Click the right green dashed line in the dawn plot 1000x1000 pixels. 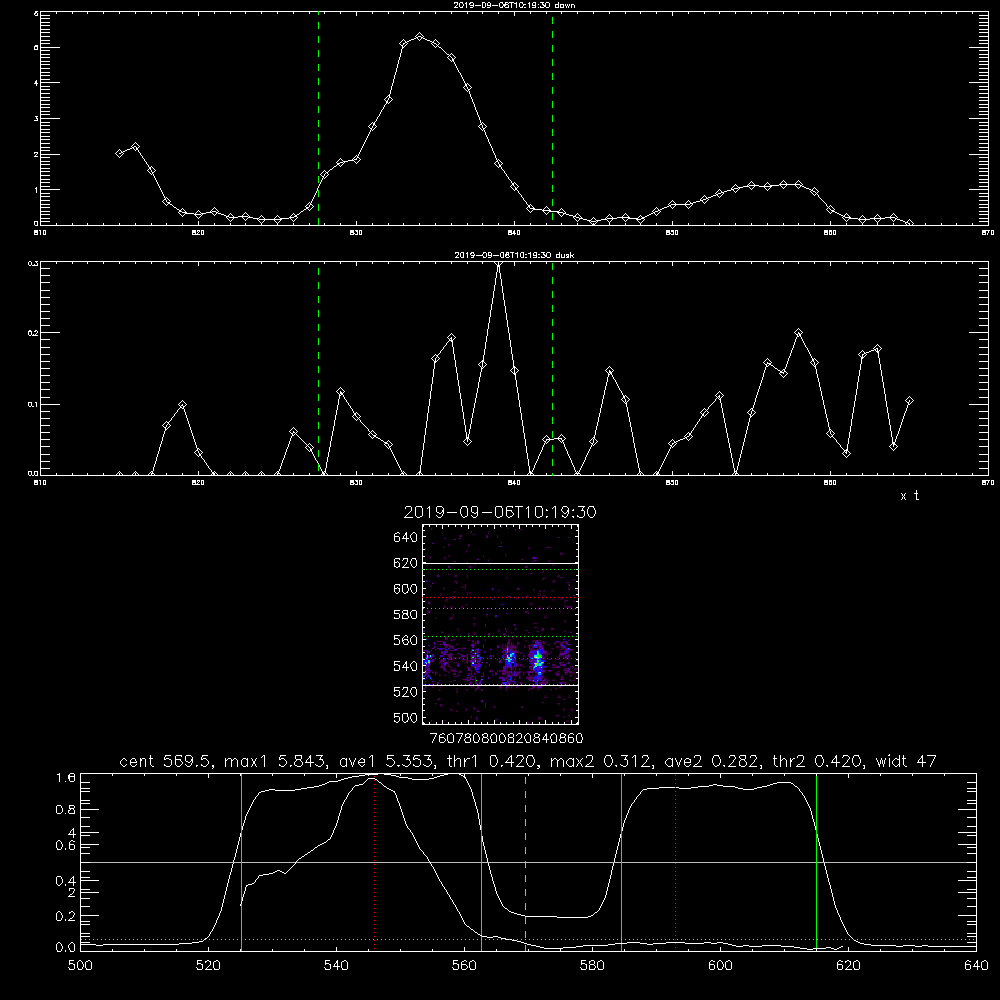pyautogui.click(x=552, y=118)
